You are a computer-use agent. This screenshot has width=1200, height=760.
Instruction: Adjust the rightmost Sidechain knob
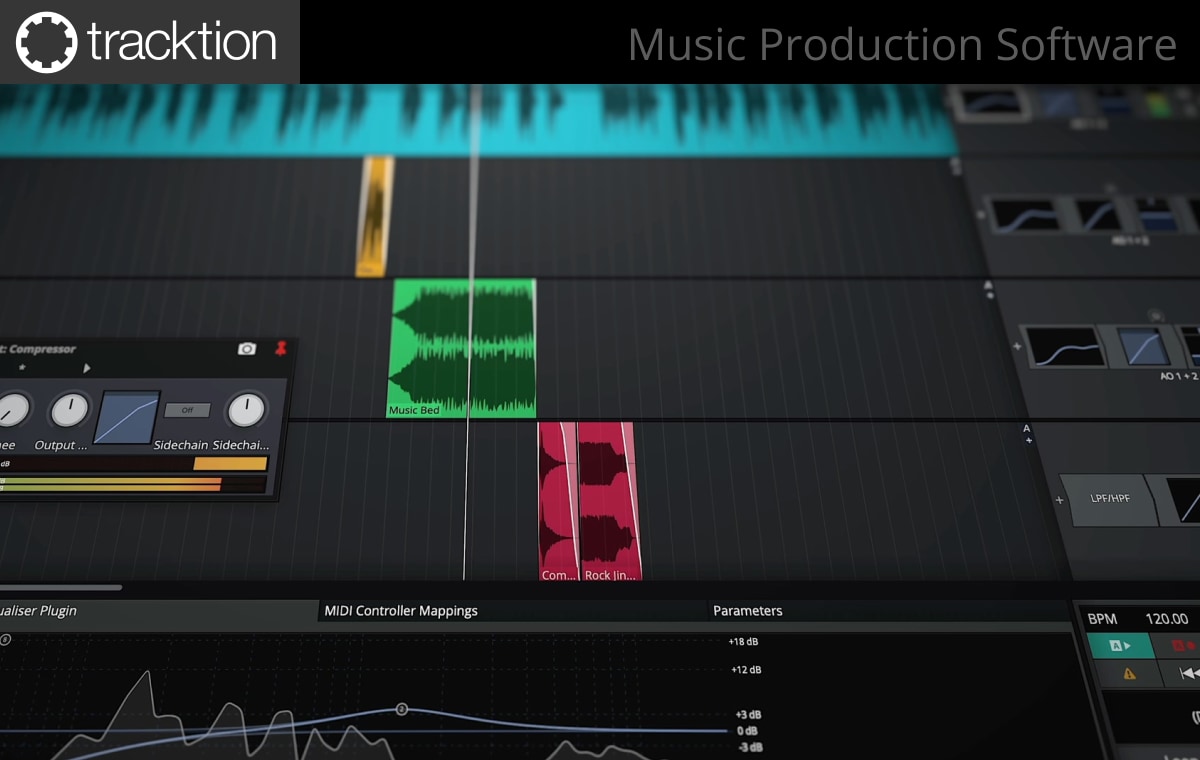(246, 409)
